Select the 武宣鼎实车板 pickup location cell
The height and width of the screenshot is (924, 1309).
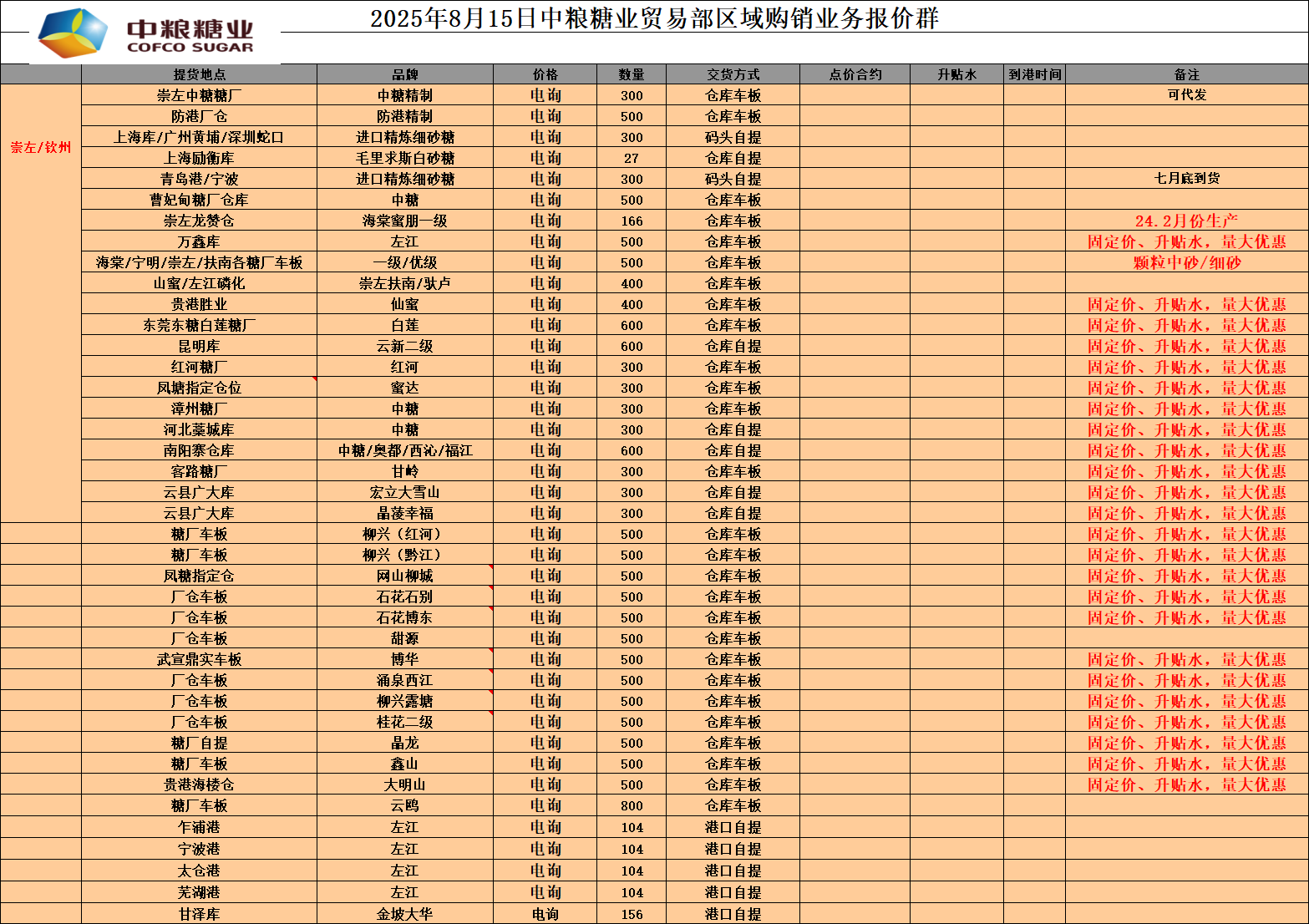(x=199, y=659)
